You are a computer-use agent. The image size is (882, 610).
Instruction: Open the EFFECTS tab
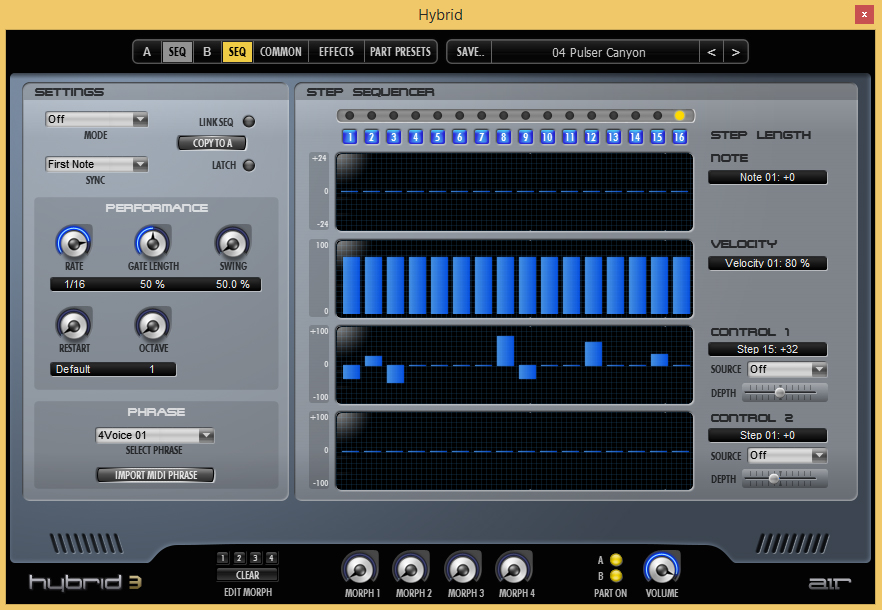[x=335, y=51]
